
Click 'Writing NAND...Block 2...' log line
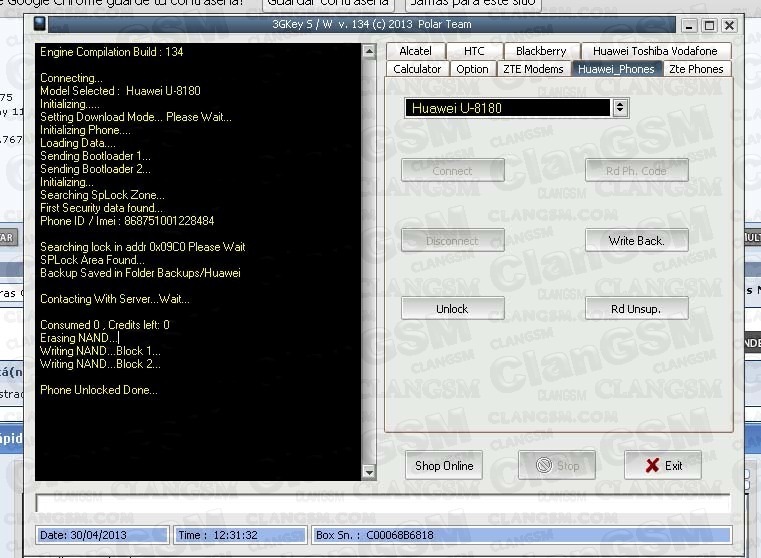click(x=100, y=364)
